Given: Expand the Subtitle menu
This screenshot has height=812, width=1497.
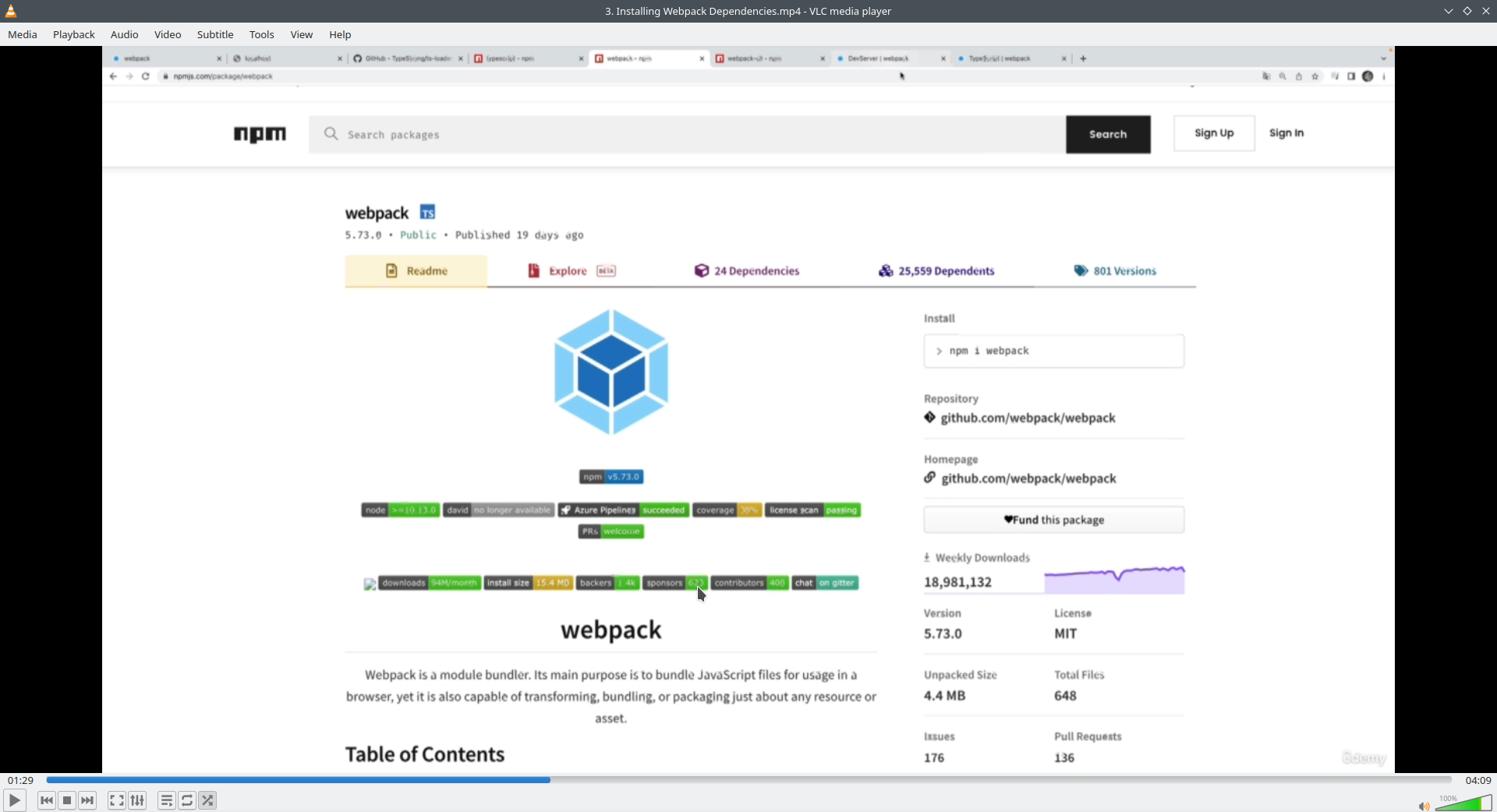Looking at the screenshot, I should tap(215, 34).
